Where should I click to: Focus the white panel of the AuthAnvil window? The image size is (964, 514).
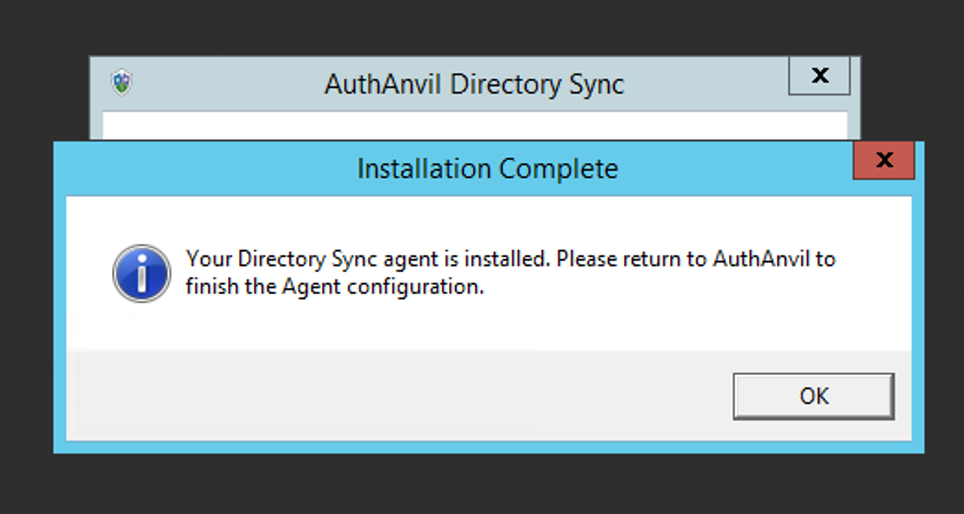[475, 126]
